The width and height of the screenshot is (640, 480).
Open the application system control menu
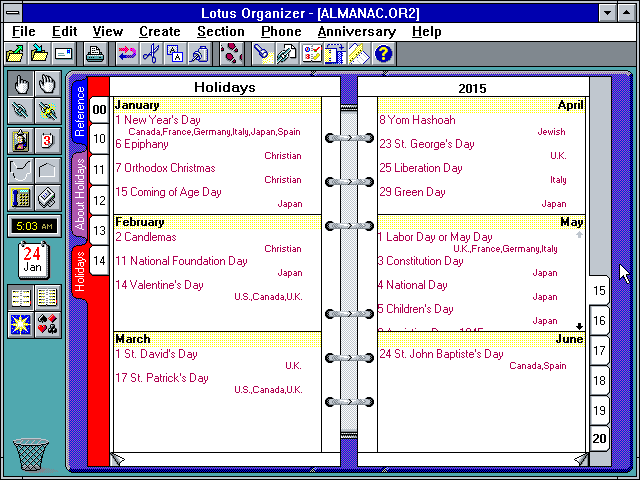click(x=11, y=11)
